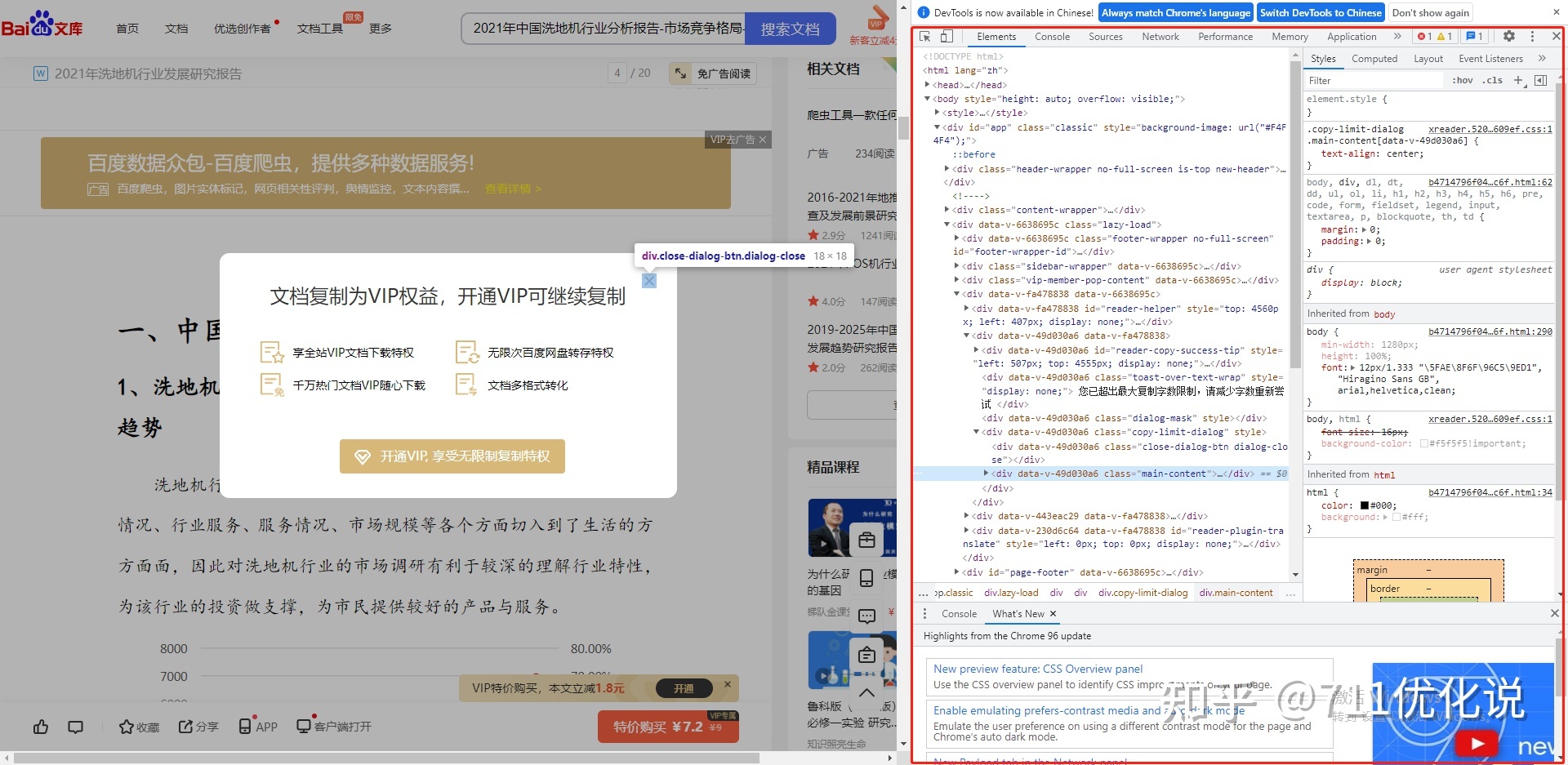Select div.copy-limit-dialog in breadcrumb
This screenshot has width=1568, height=765.
click(x=1143, y=593)
